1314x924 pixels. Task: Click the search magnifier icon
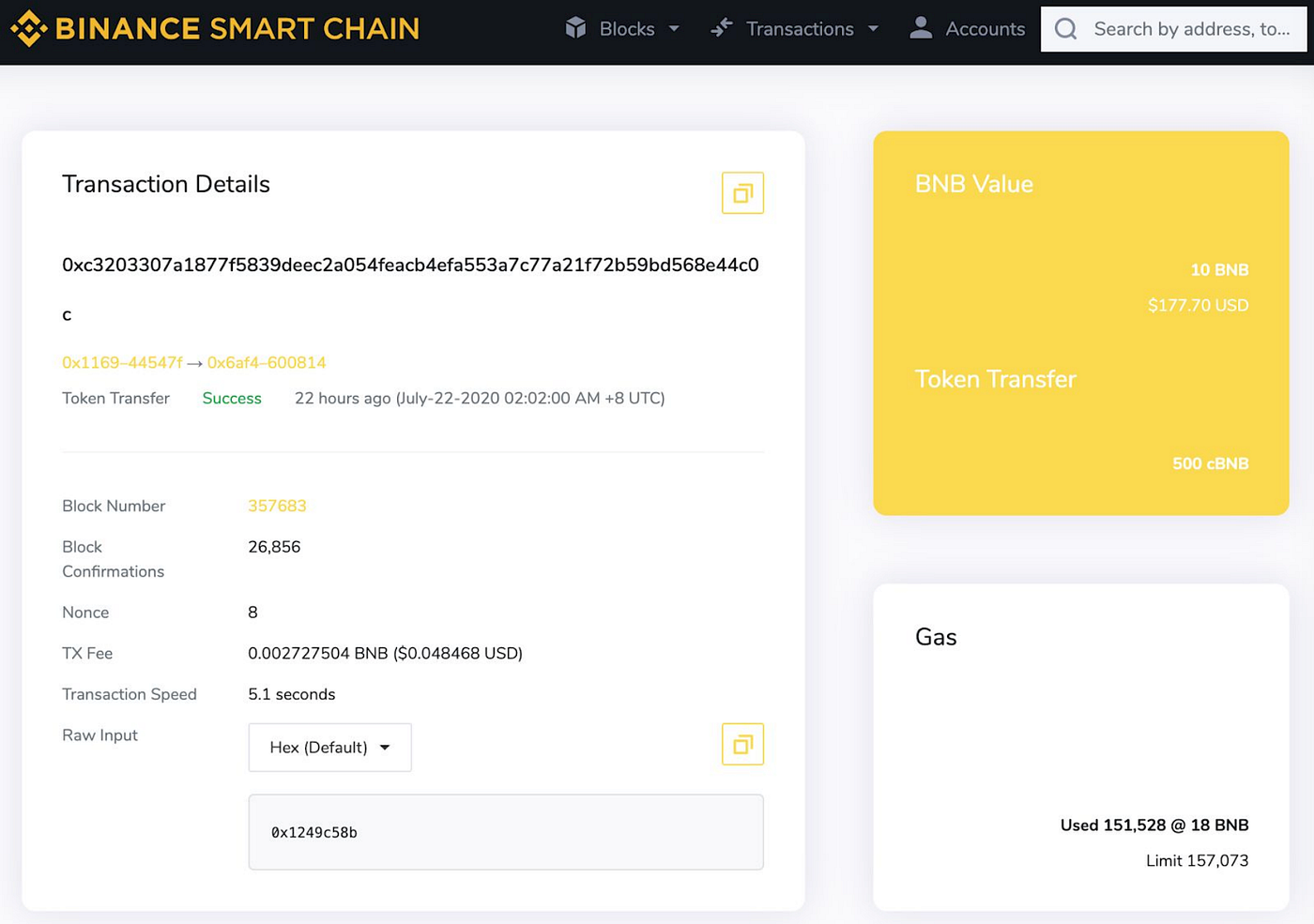pyautogui.click(x=1066, y=29)
